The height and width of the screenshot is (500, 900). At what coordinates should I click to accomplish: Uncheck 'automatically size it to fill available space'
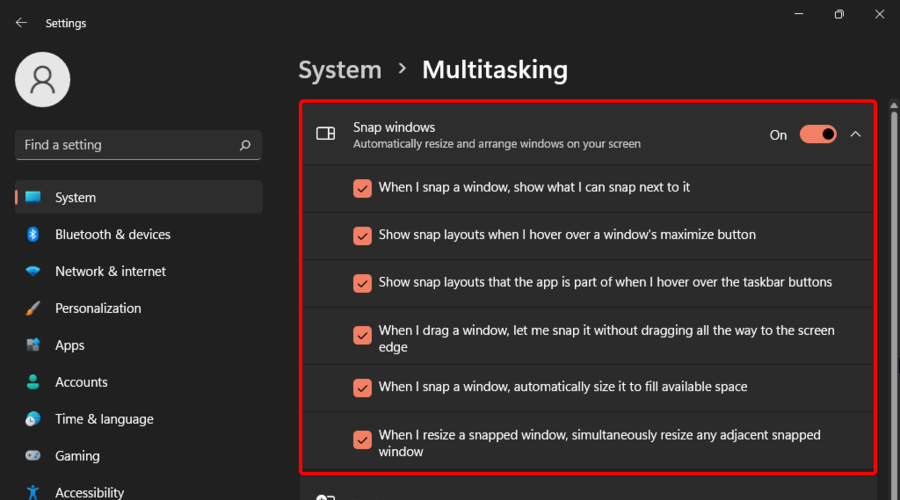point(362,387)
